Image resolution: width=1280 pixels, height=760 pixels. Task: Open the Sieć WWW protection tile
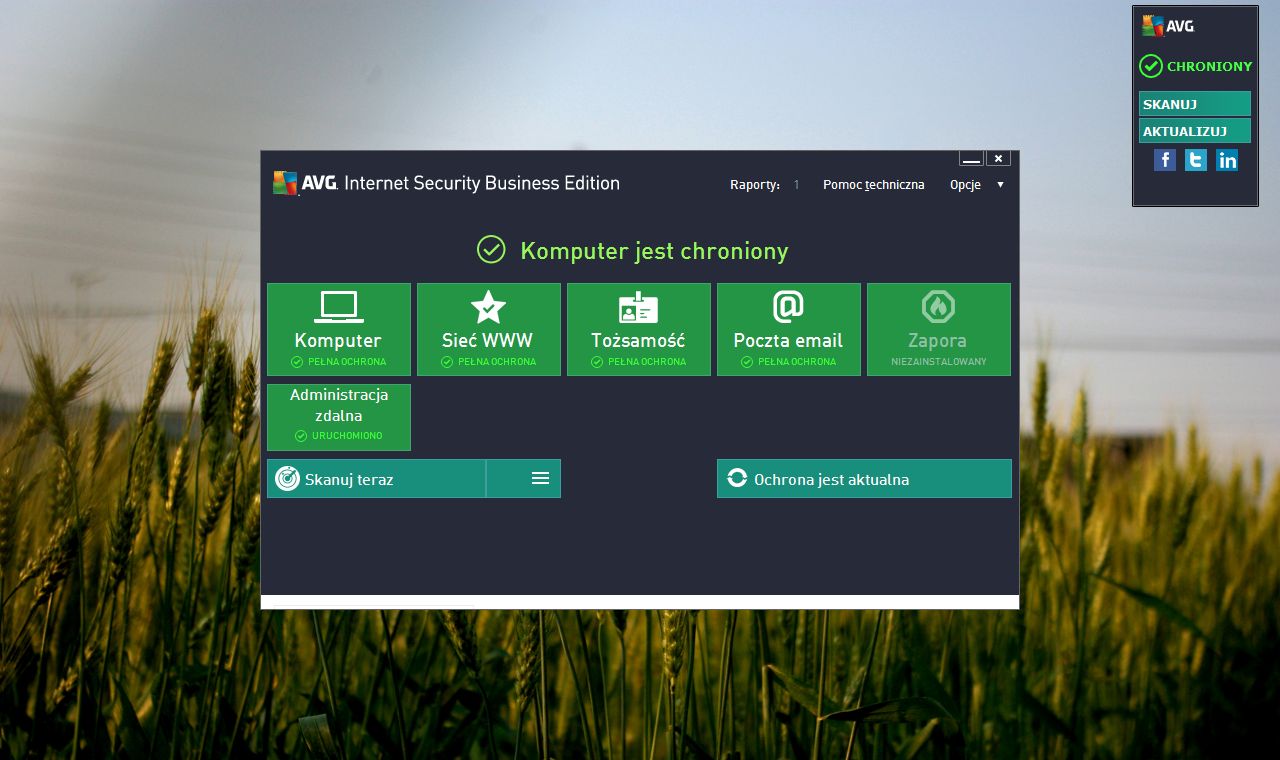click(x=489, y=329)
